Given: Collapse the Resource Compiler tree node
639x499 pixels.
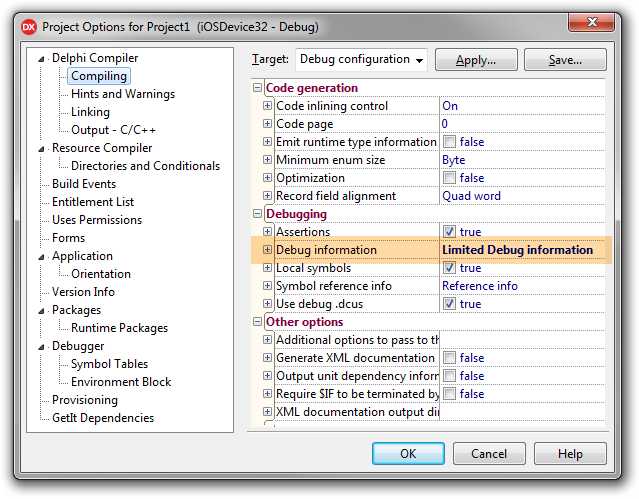Looking at the screenshot, I should 41,149.
